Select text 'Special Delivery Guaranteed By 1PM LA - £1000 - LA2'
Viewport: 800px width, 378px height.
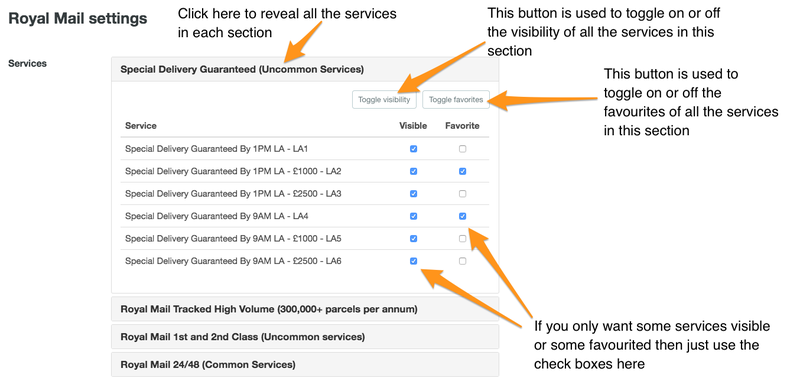click(x=233, y=171)
